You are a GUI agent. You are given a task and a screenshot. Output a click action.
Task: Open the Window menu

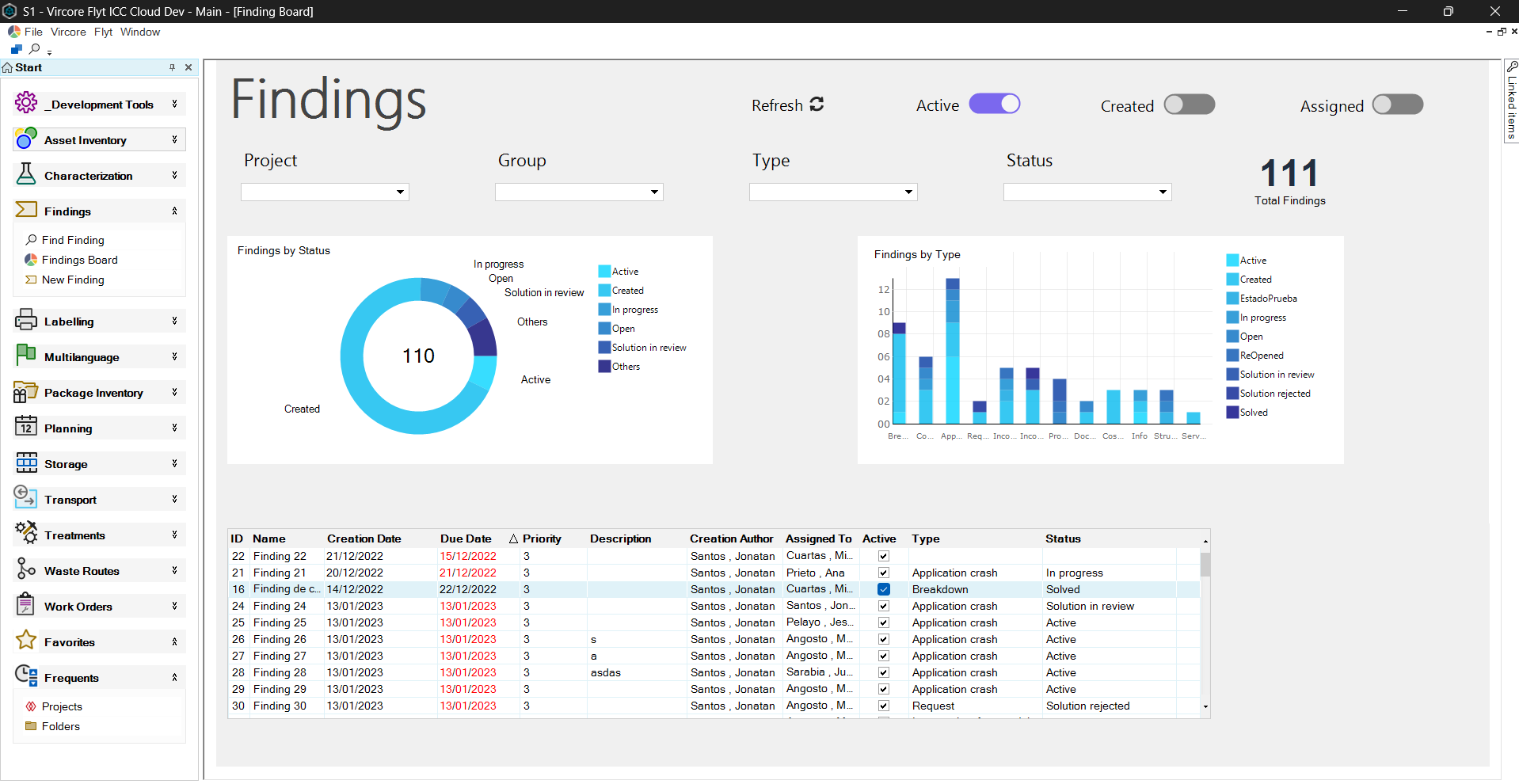pyautogui.click(x=140, y=32)
